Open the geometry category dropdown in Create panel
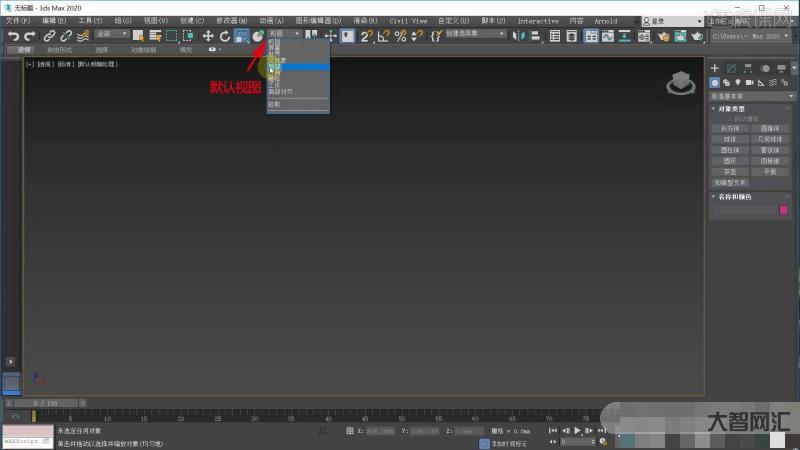 (752, 96)
